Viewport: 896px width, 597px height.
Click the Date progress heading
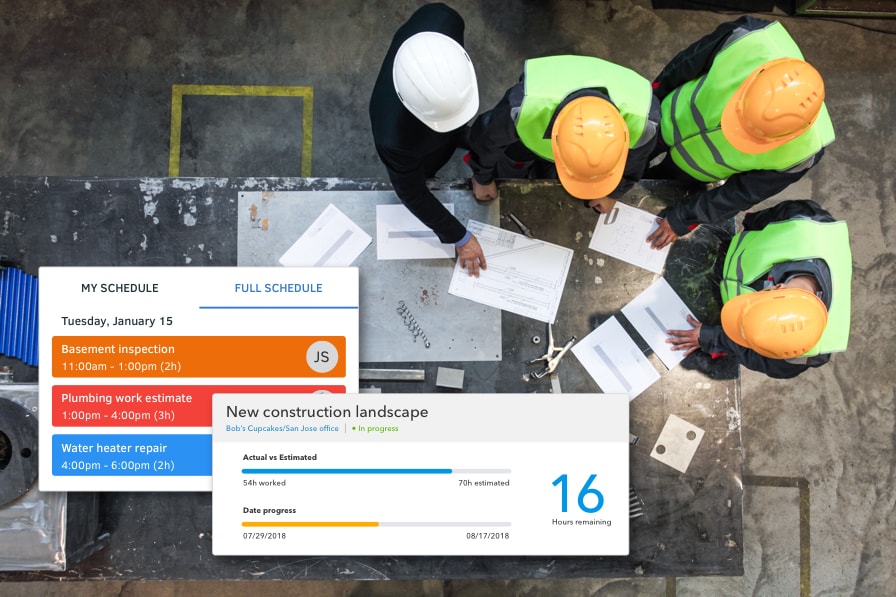pyautogui.click(x=268, y=510)
